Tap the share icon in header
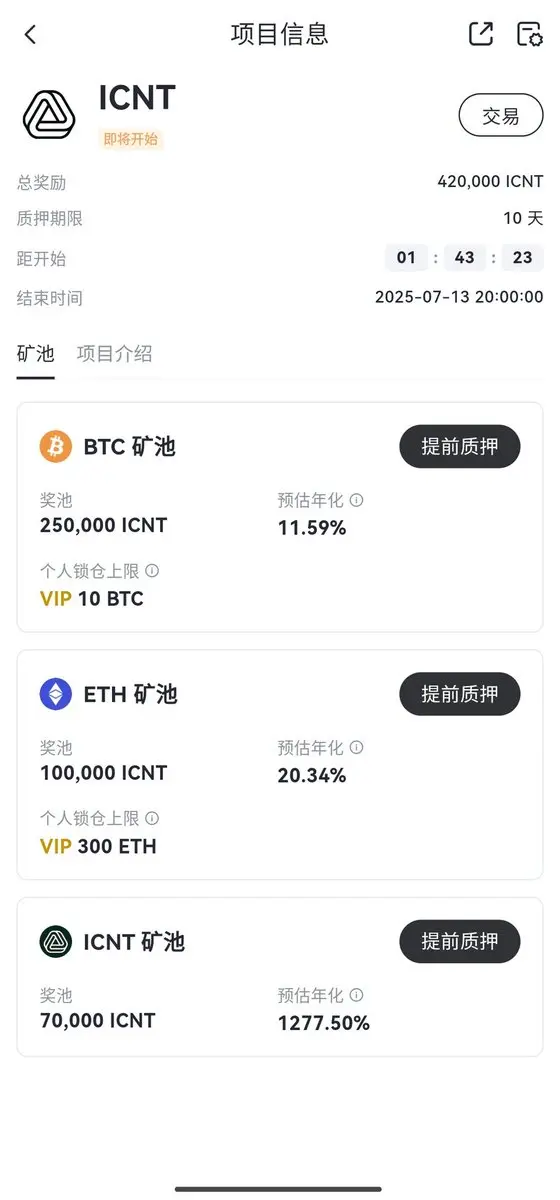This screenshot has height=1200, width=560. coord(481,33)
